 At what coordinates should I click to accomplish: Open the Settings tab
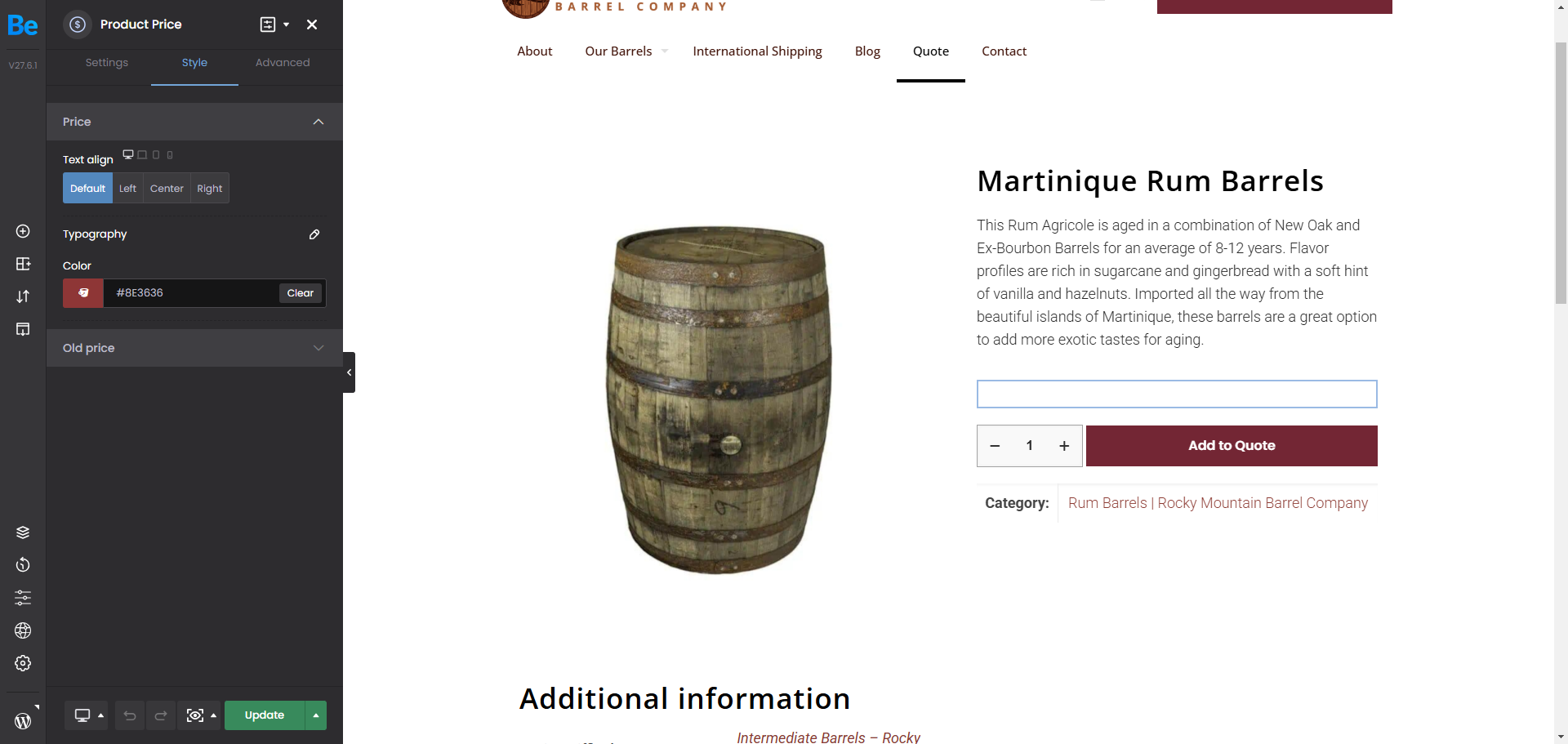point(107,63)
